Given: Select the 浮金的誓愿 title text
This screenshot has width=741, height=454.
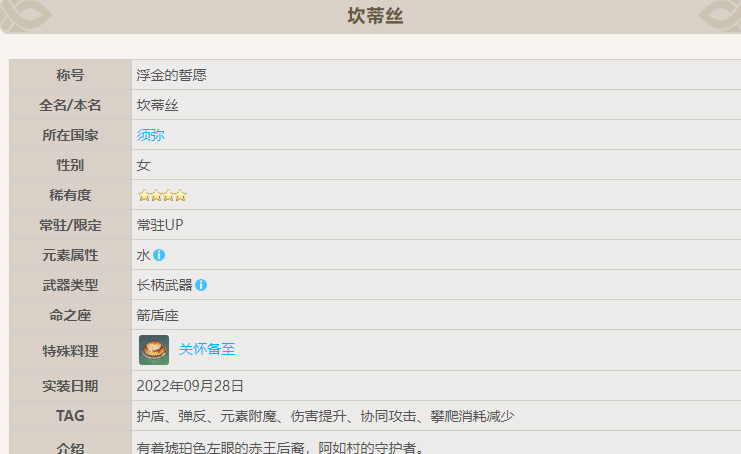Looking at the screenshot, I should pos(171,75).
